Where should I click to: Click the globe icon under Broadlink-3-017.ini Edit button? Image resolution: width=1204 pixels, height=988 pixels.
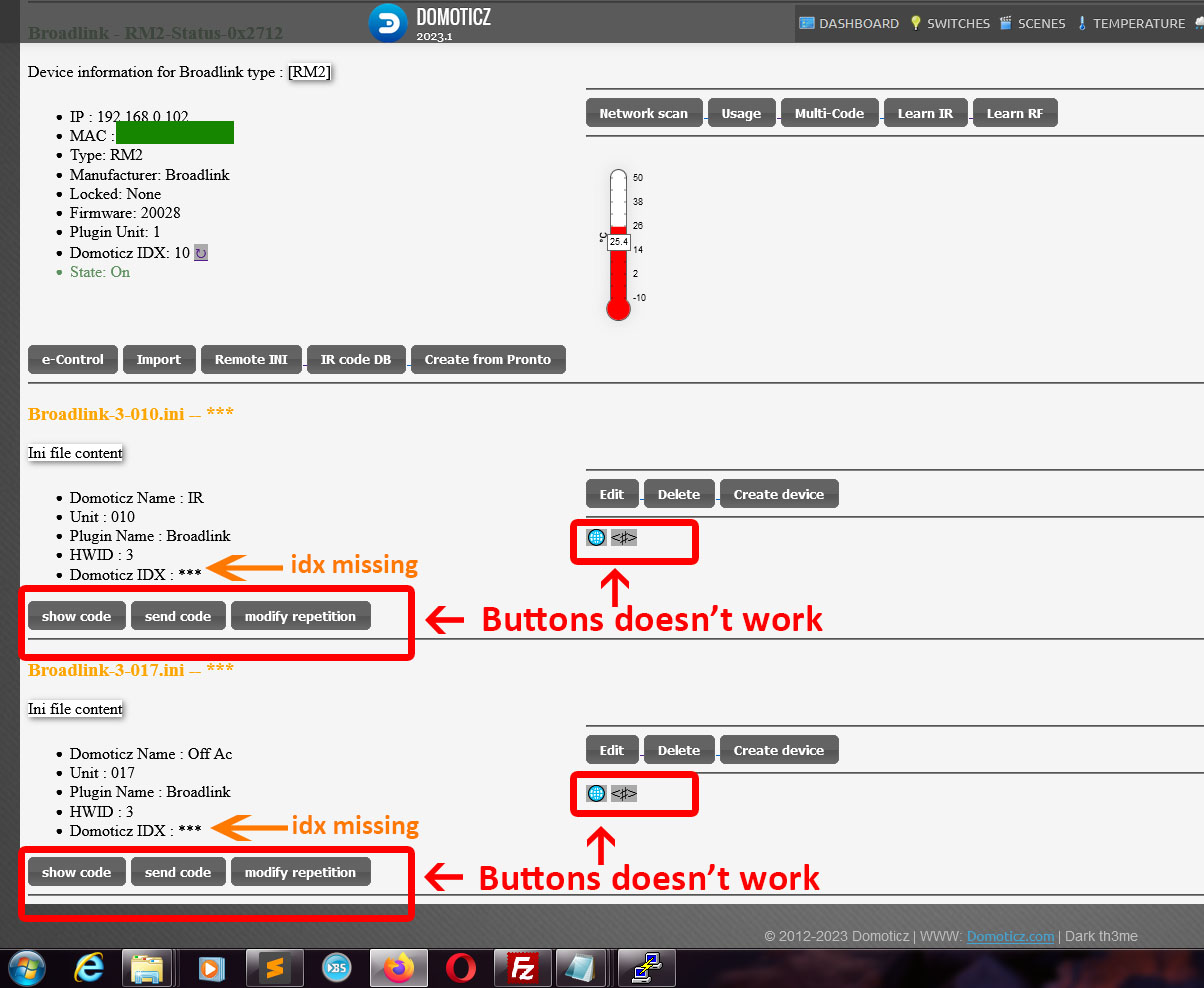pos(596,794)
